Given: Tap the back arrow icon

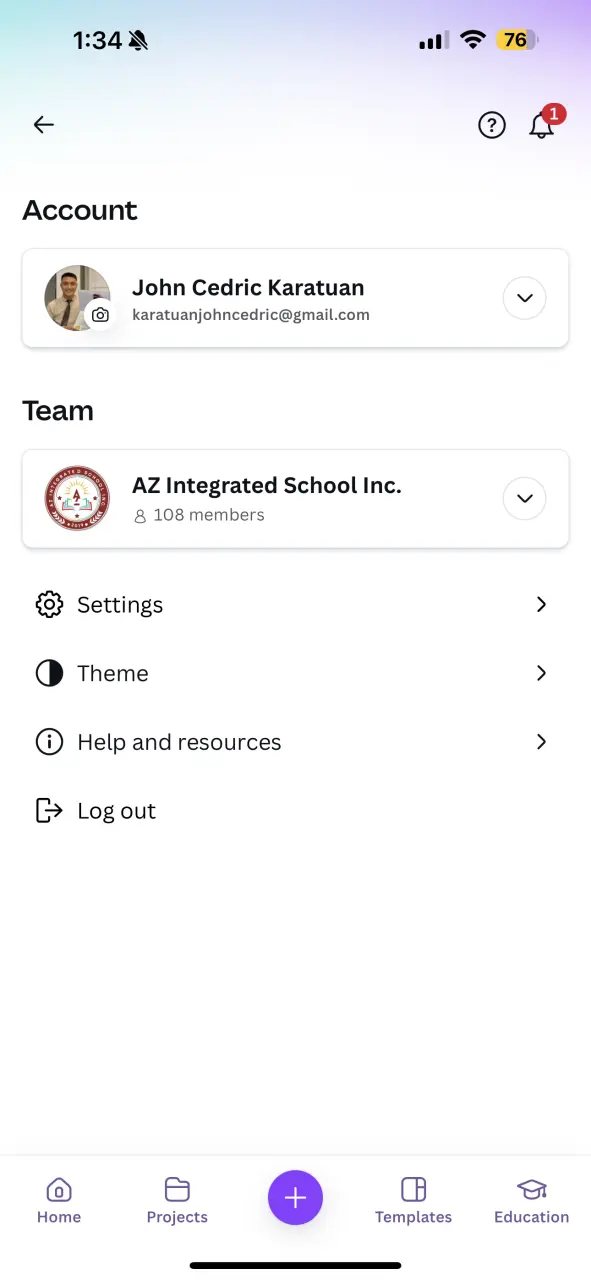Looking at the screenshot, I should click(x=43, y=125).
